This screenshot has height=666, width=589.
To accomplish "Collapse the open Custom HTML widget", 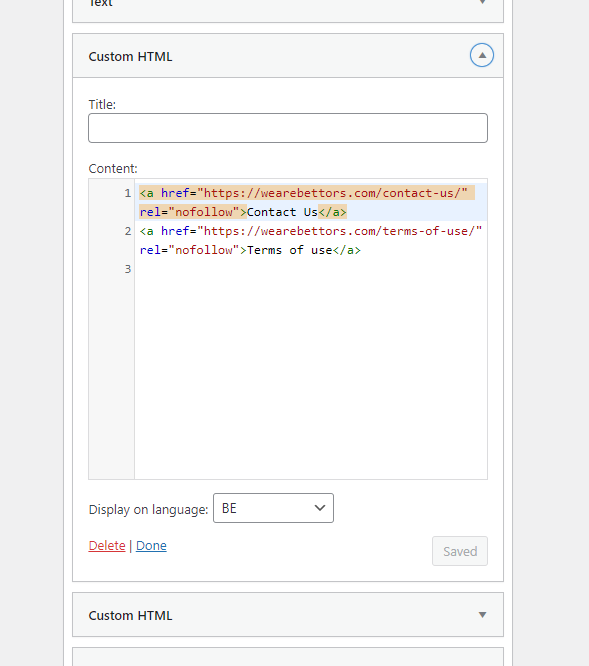I will coord(482,55).
